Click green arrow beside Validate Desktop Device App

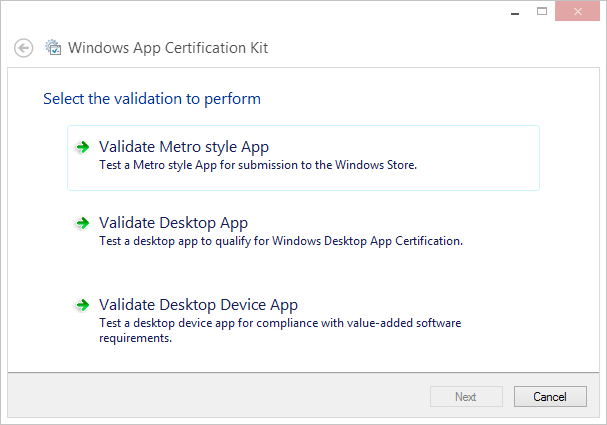[x=82, y=305]
